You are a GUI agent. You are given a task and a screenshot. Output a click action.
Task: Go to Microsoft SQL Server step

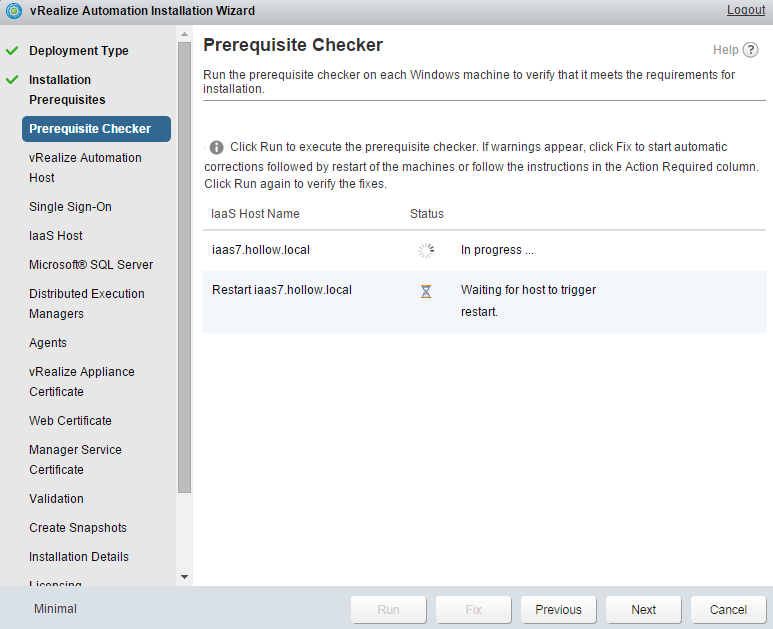click(91, 265)
